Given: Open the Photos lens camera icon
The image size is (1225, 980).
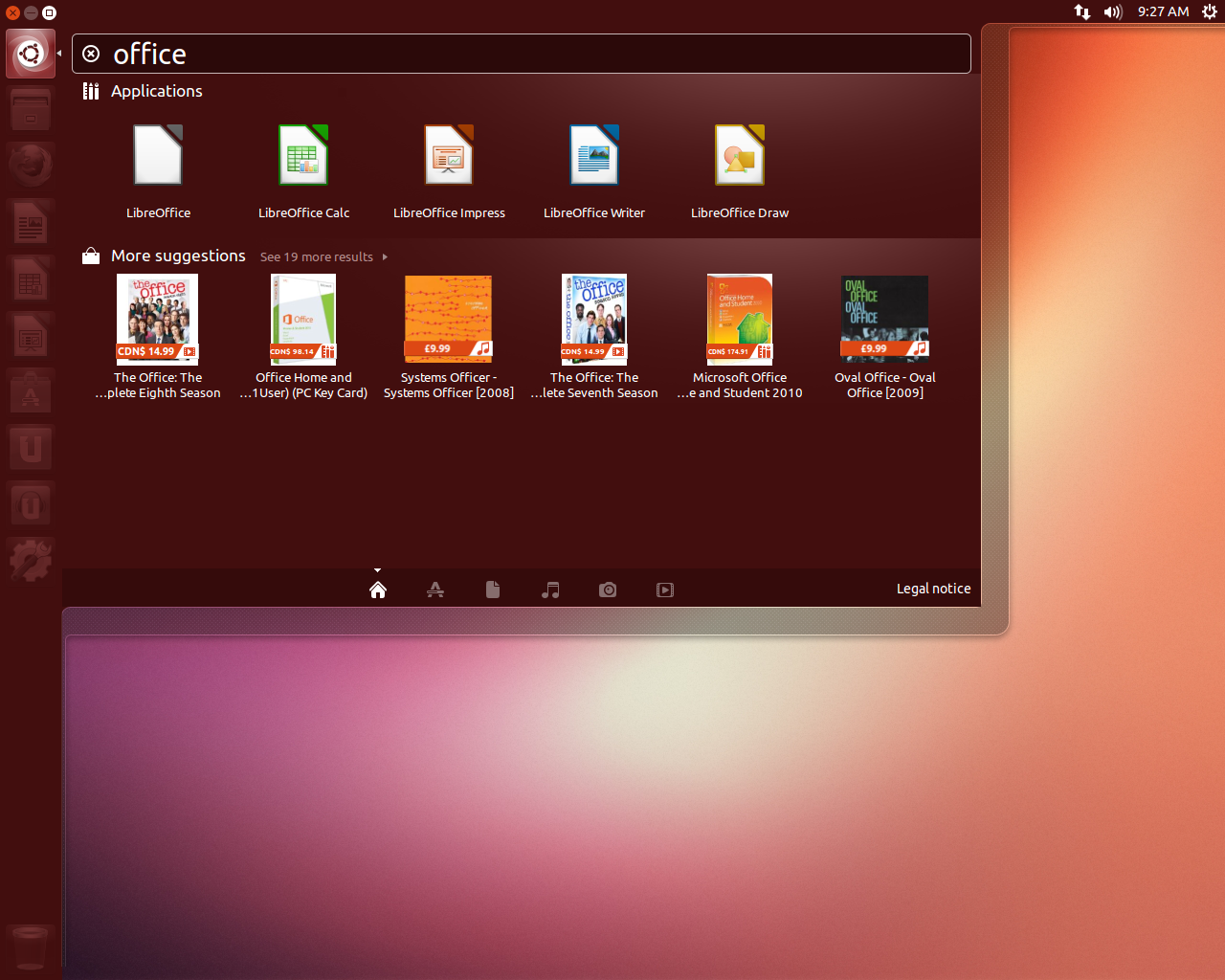Looking at the screenshot, I should (608, 590).
